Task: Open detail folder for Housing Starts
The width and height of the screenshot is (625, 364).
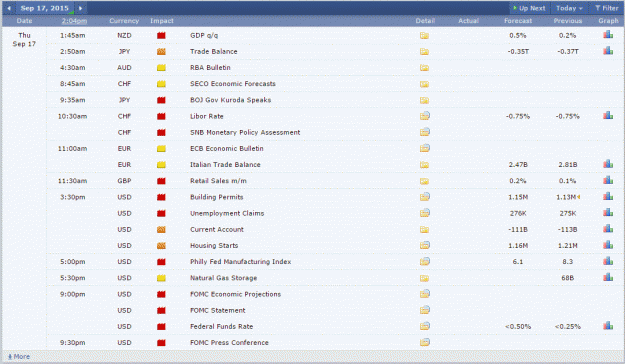Action: tap(425, 245)
